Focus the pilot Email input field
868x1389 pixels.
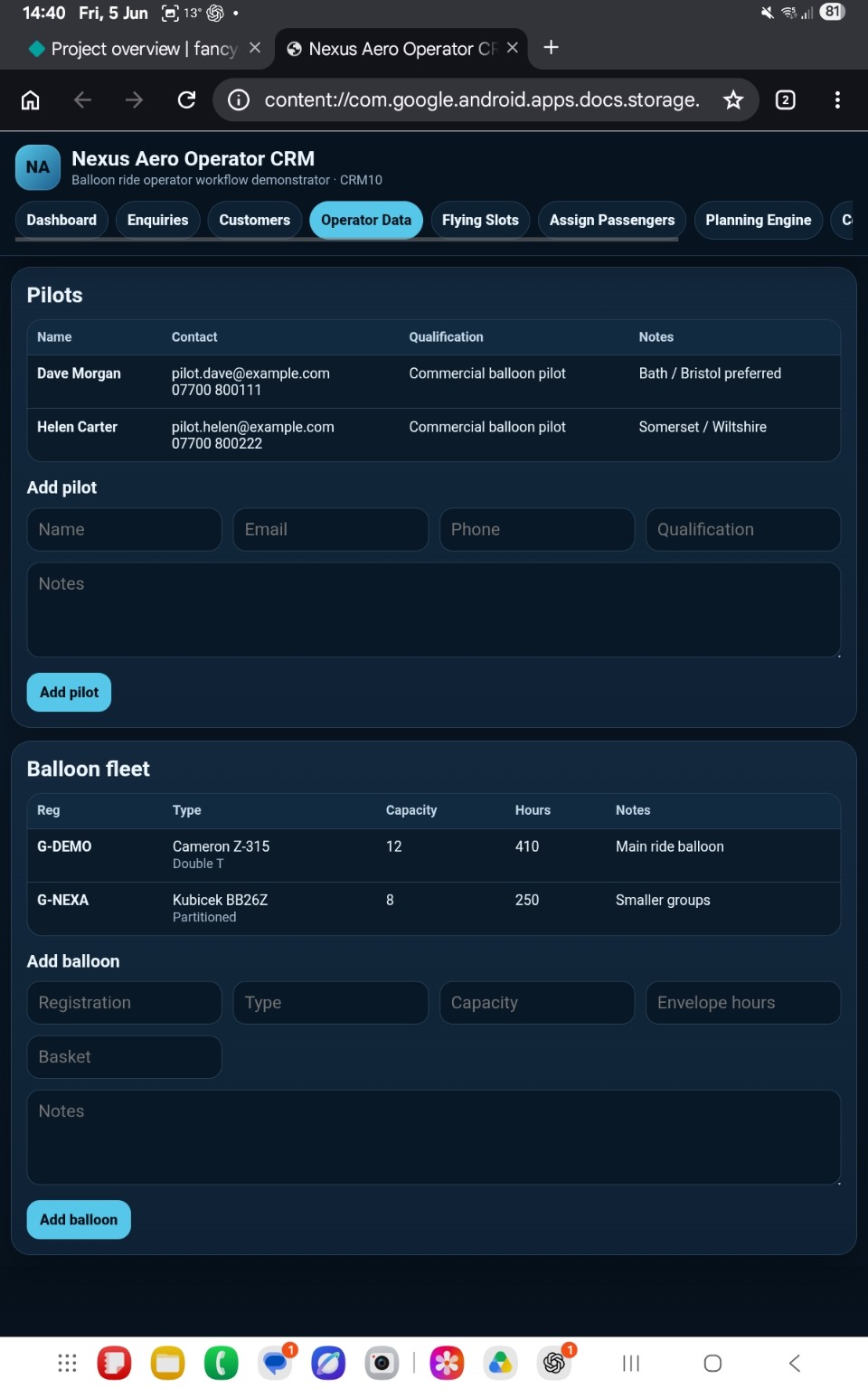tap(330, 530)
